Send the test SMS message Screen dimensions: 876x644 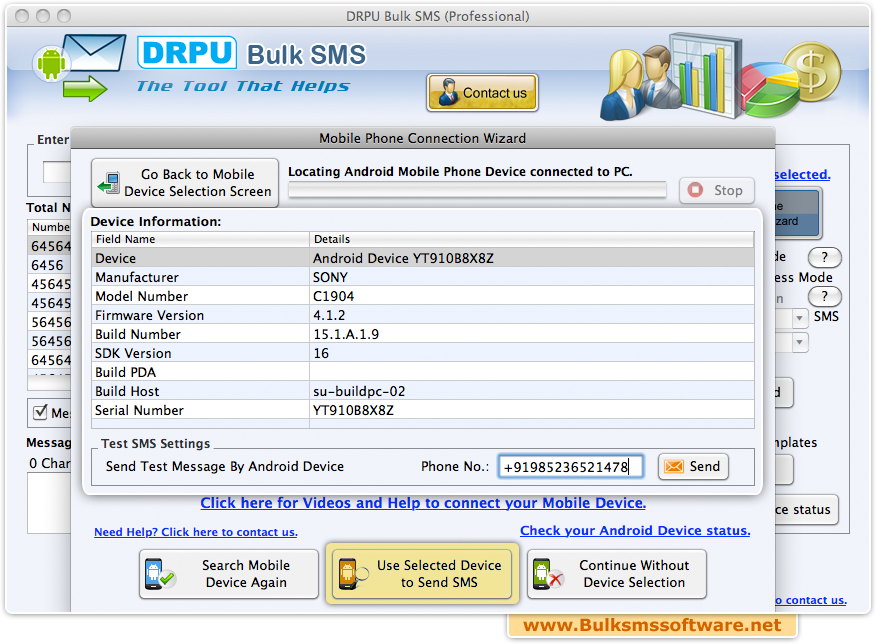click(x=693, y=466)
